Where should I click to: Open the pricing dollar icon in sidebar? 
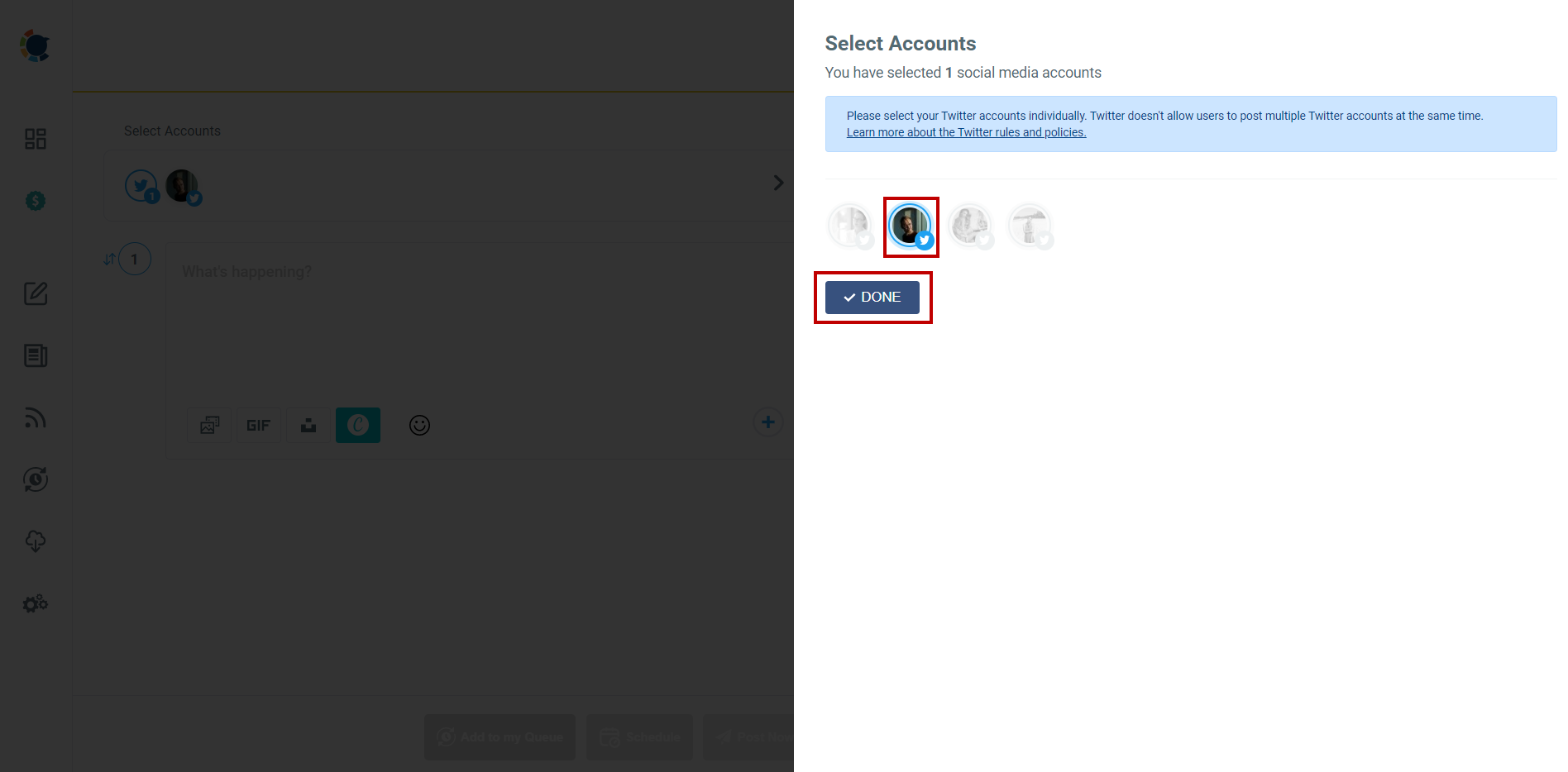[35, 200]
